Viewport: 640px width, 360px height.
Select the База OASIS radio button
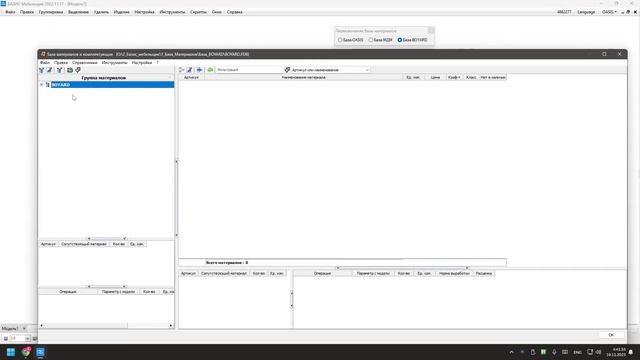[x=340, y=40]
